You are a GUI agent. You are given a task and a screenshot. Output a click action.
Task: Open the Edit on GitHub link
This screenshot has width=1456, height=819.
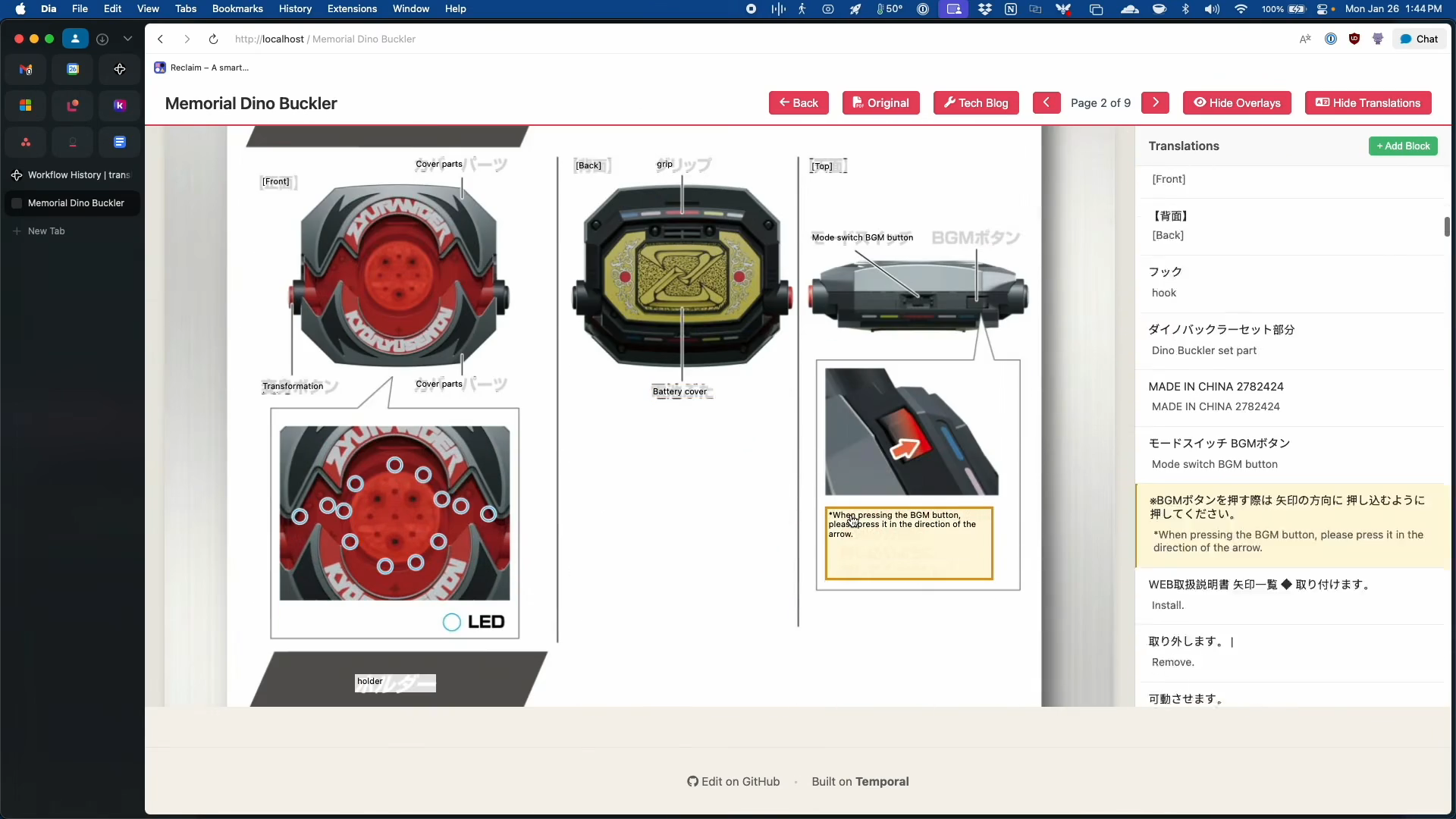pyautogui.click(x=733, y=781)
